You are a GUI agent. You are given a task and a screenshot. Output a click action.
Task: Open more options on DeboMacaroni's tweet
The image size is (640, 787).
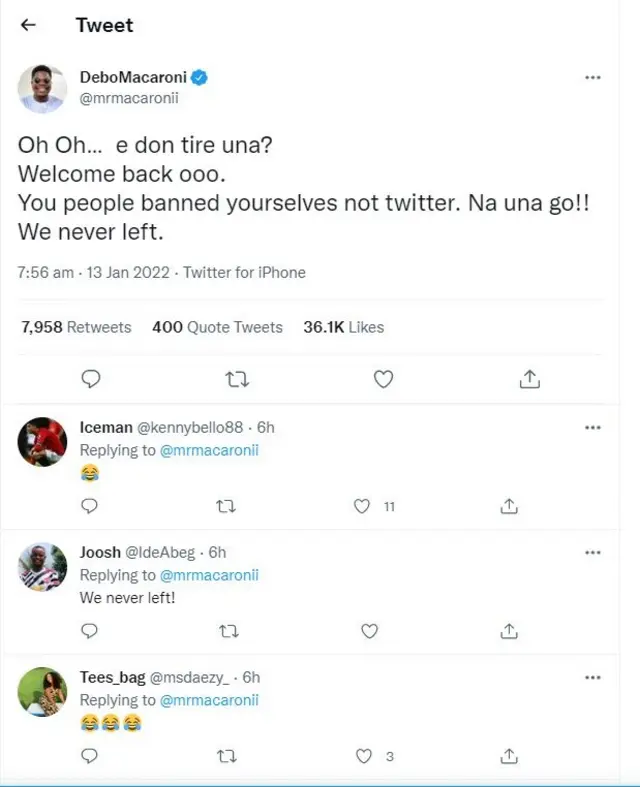click(x=593, y=77)
